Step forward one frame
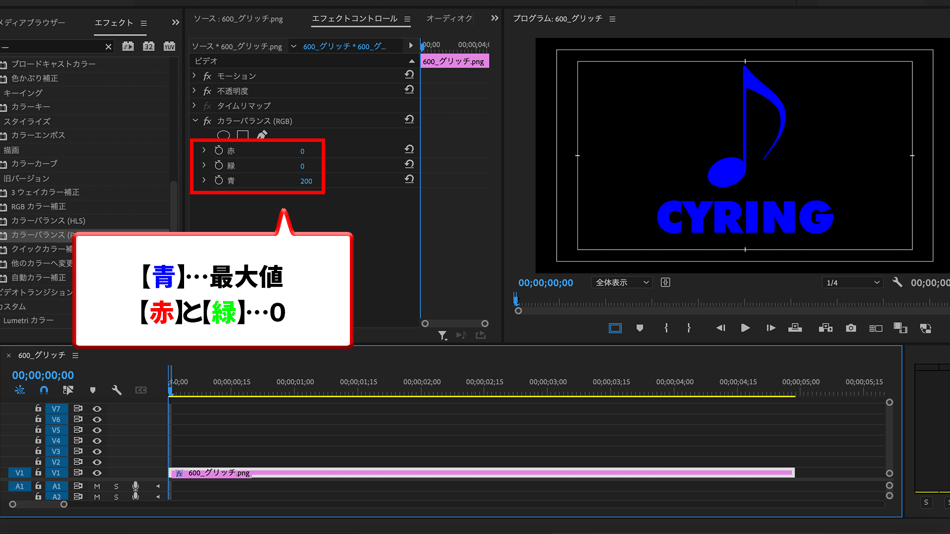The width and height of the screenshot is (950, 534). tap(771, 328)
